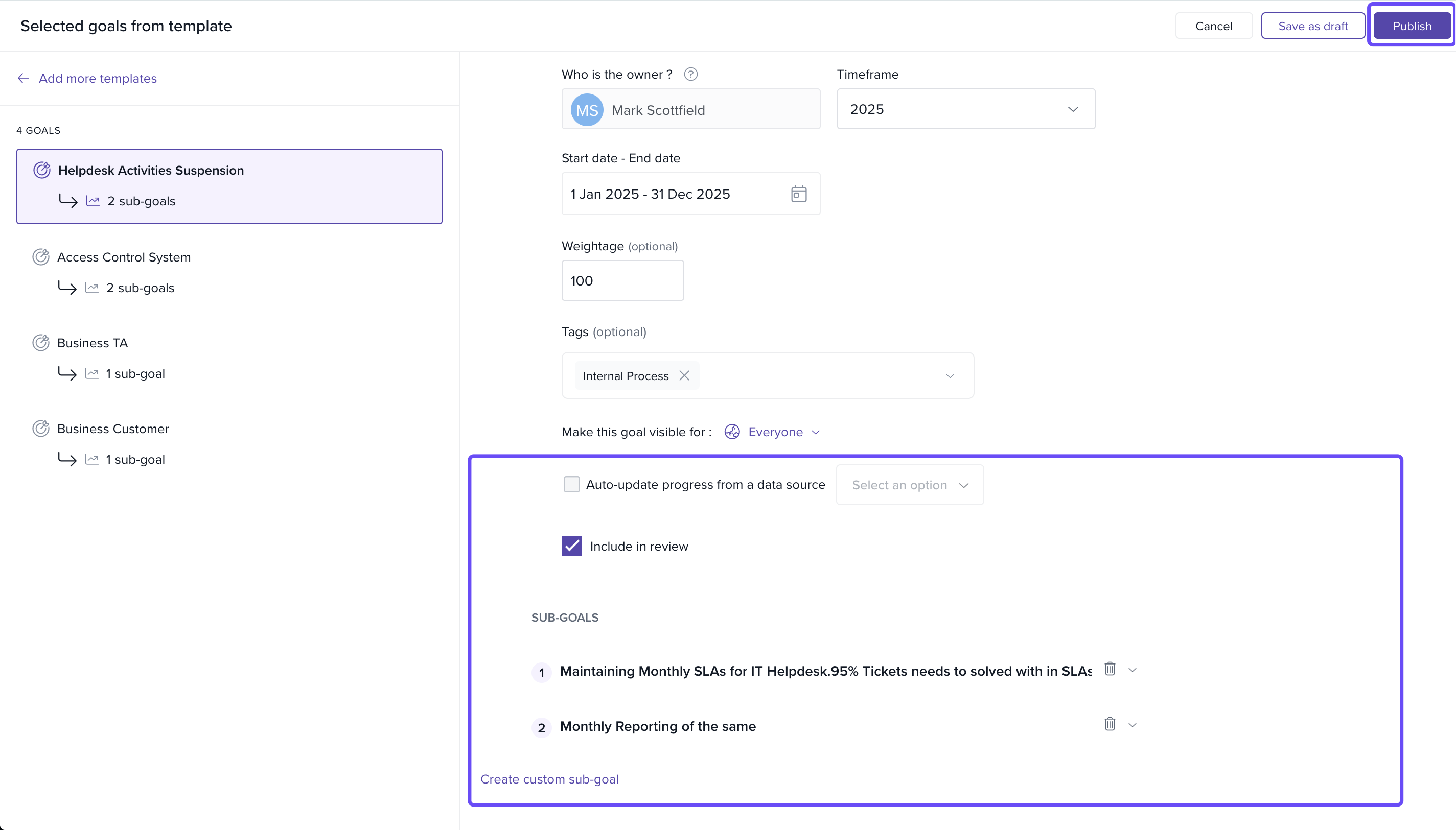Delete the first sub-goal with trash icon

pyautogui.click(x=1110, y=669)
